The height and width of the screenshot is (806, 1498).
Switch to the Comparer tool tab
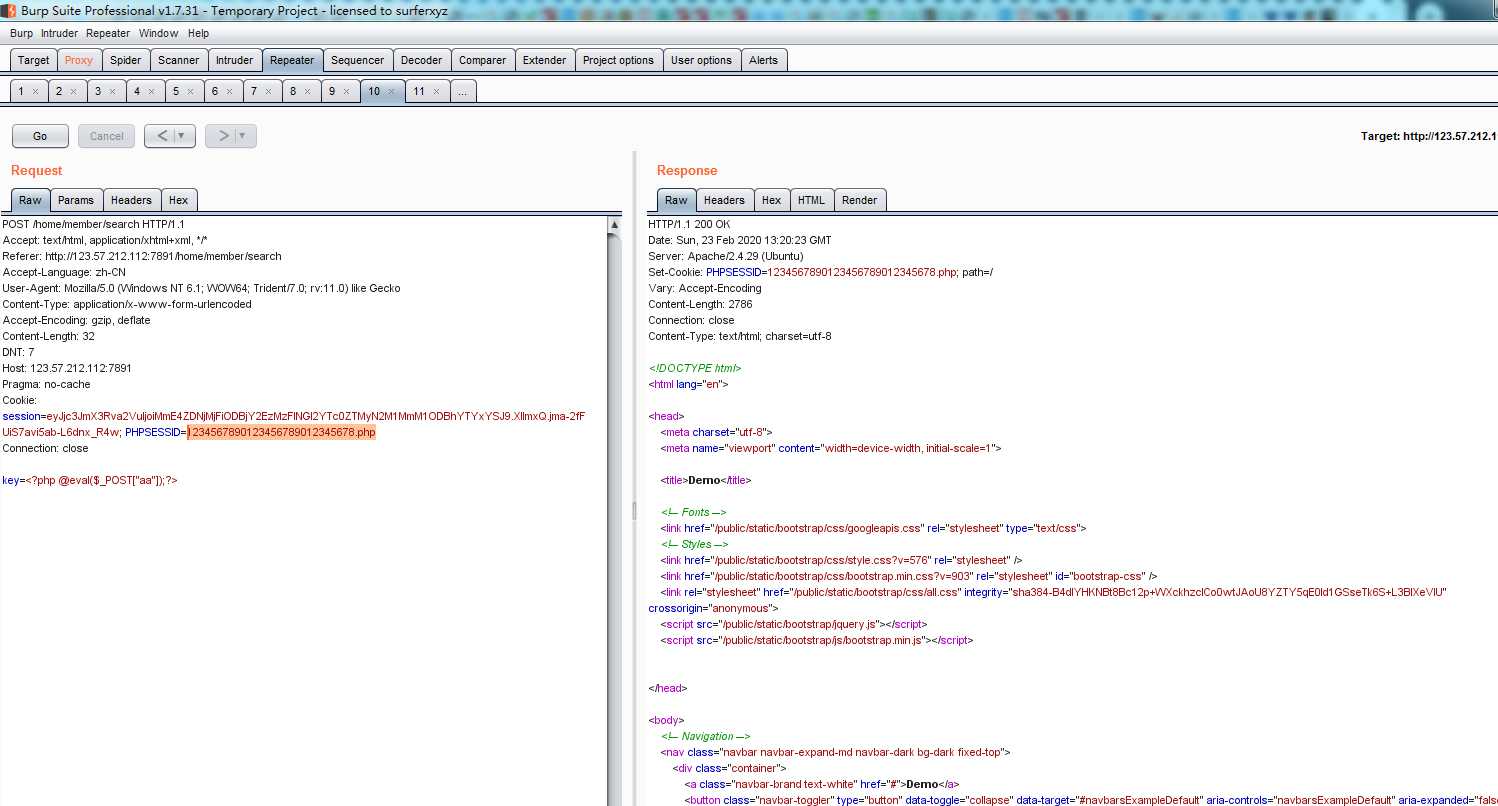coord(482,60)
